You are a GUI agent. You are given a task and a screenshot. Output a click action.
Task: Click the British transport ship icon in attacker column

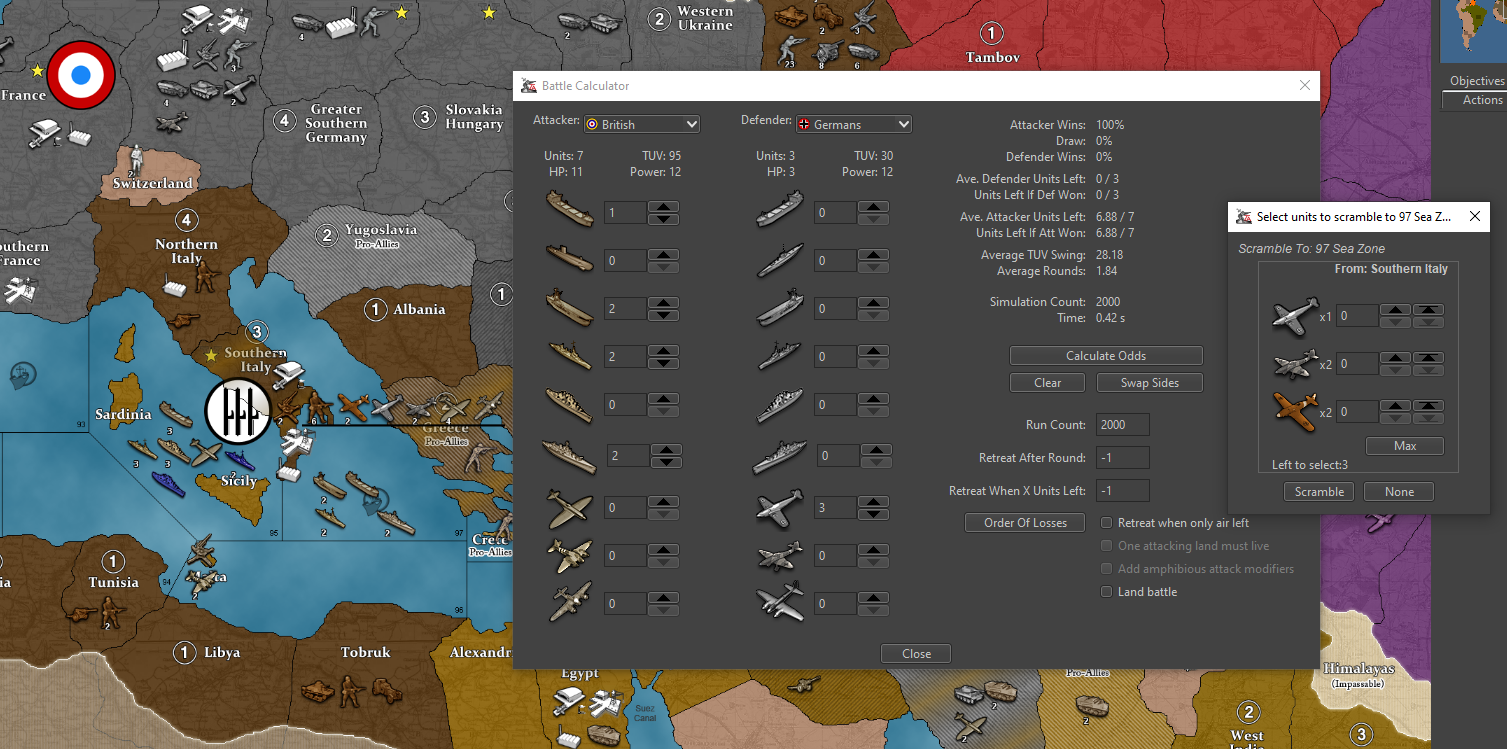pos(569,212)
